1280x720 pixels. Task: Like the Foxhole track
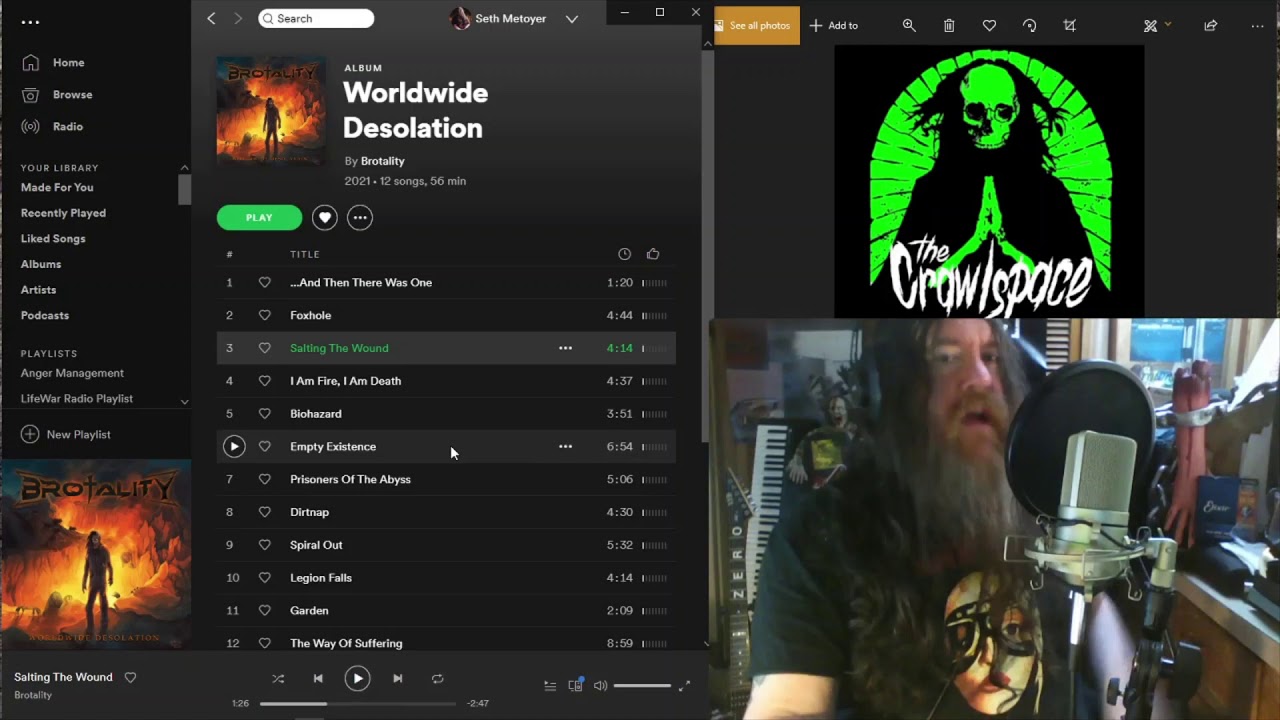click(x=264, y=315)
